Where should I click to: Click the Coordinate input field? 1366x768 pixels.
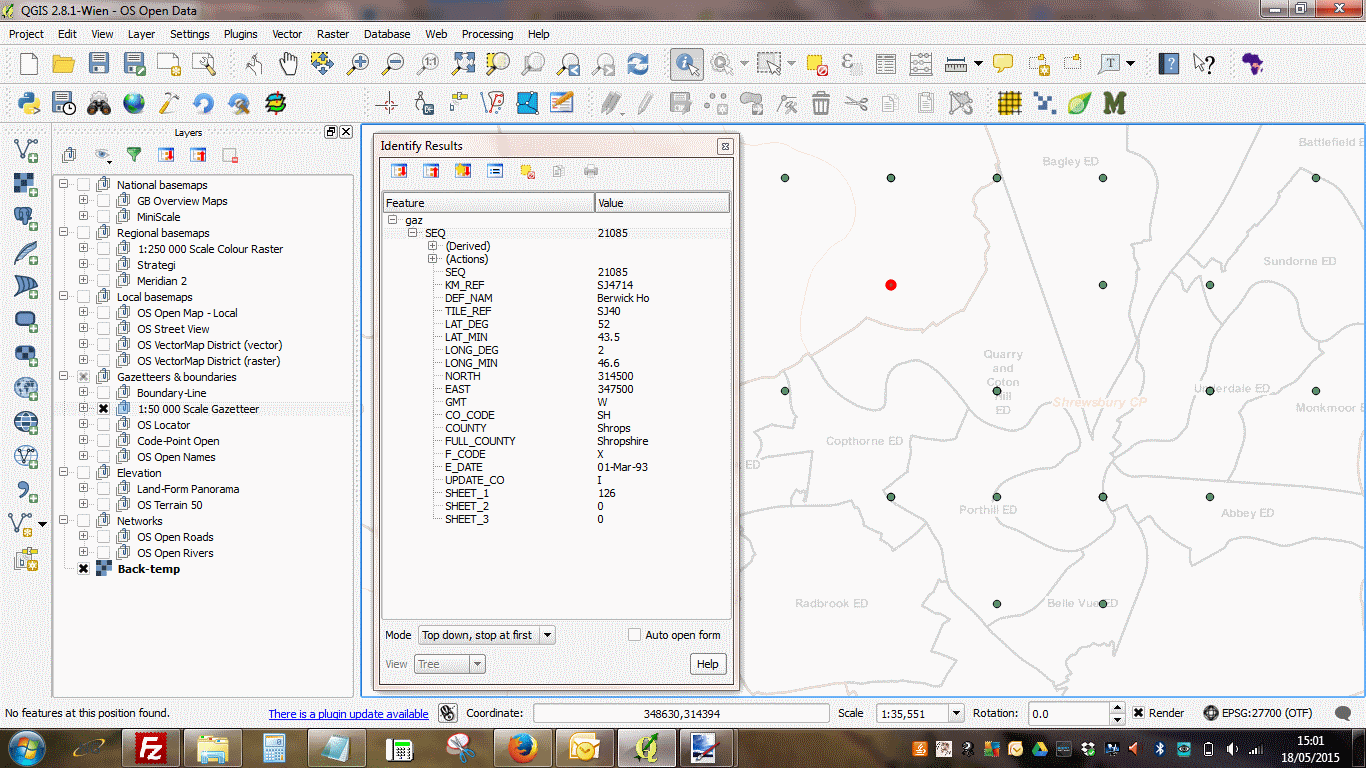pos(681,713)
